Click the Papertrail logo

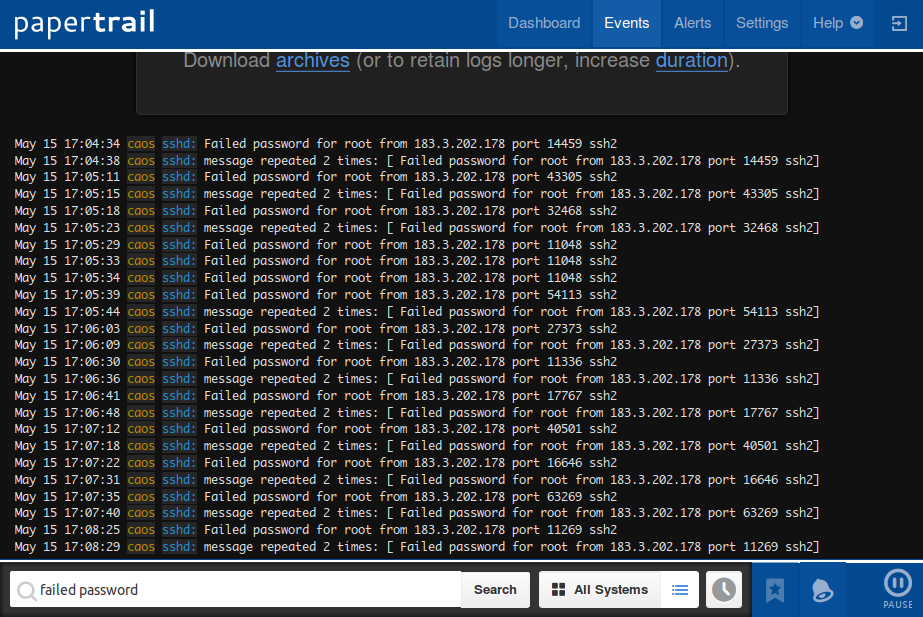pos(85,23)
